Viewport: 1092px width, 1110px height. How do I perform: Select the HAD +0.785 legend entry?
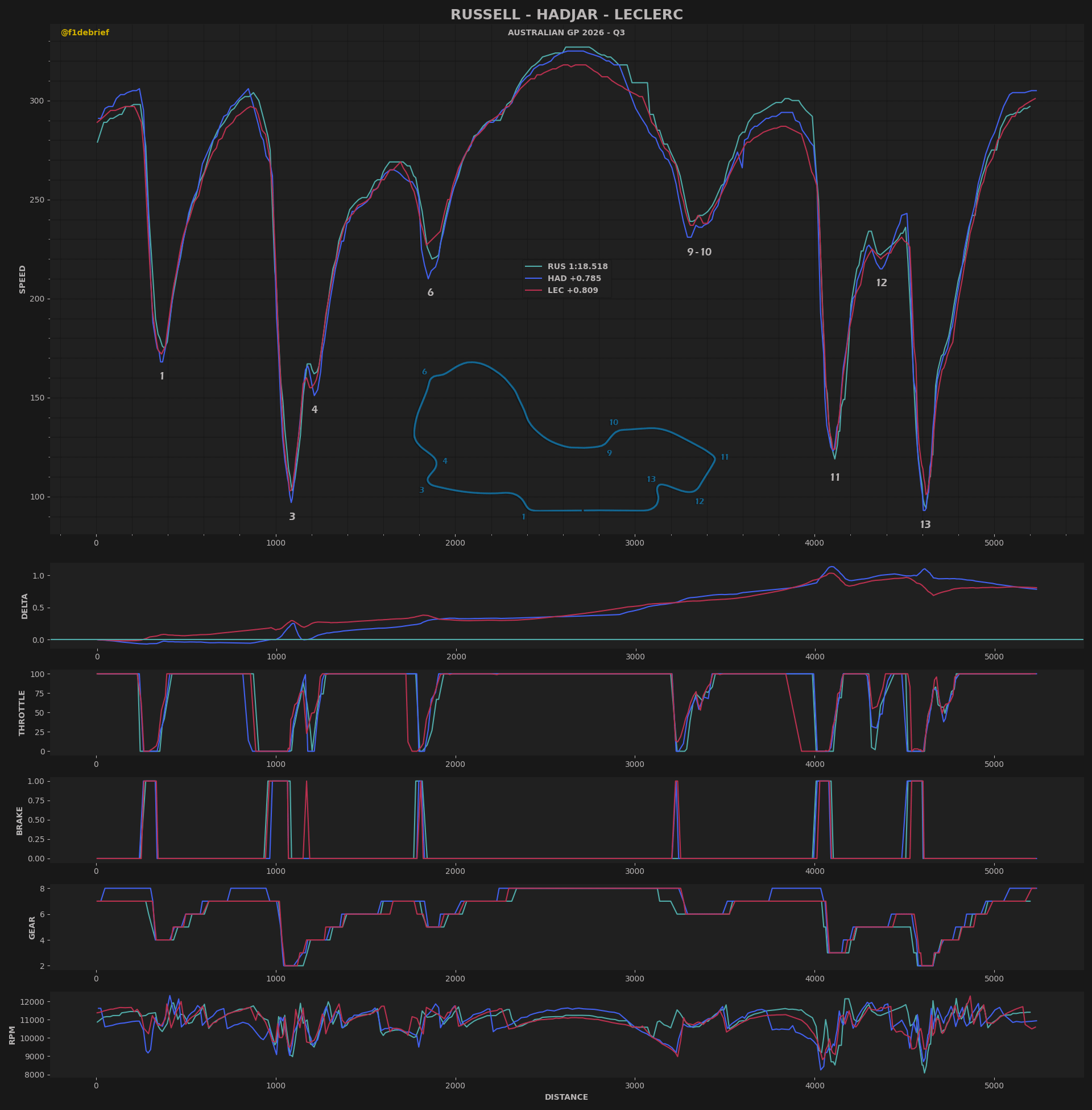click(574, 278)
